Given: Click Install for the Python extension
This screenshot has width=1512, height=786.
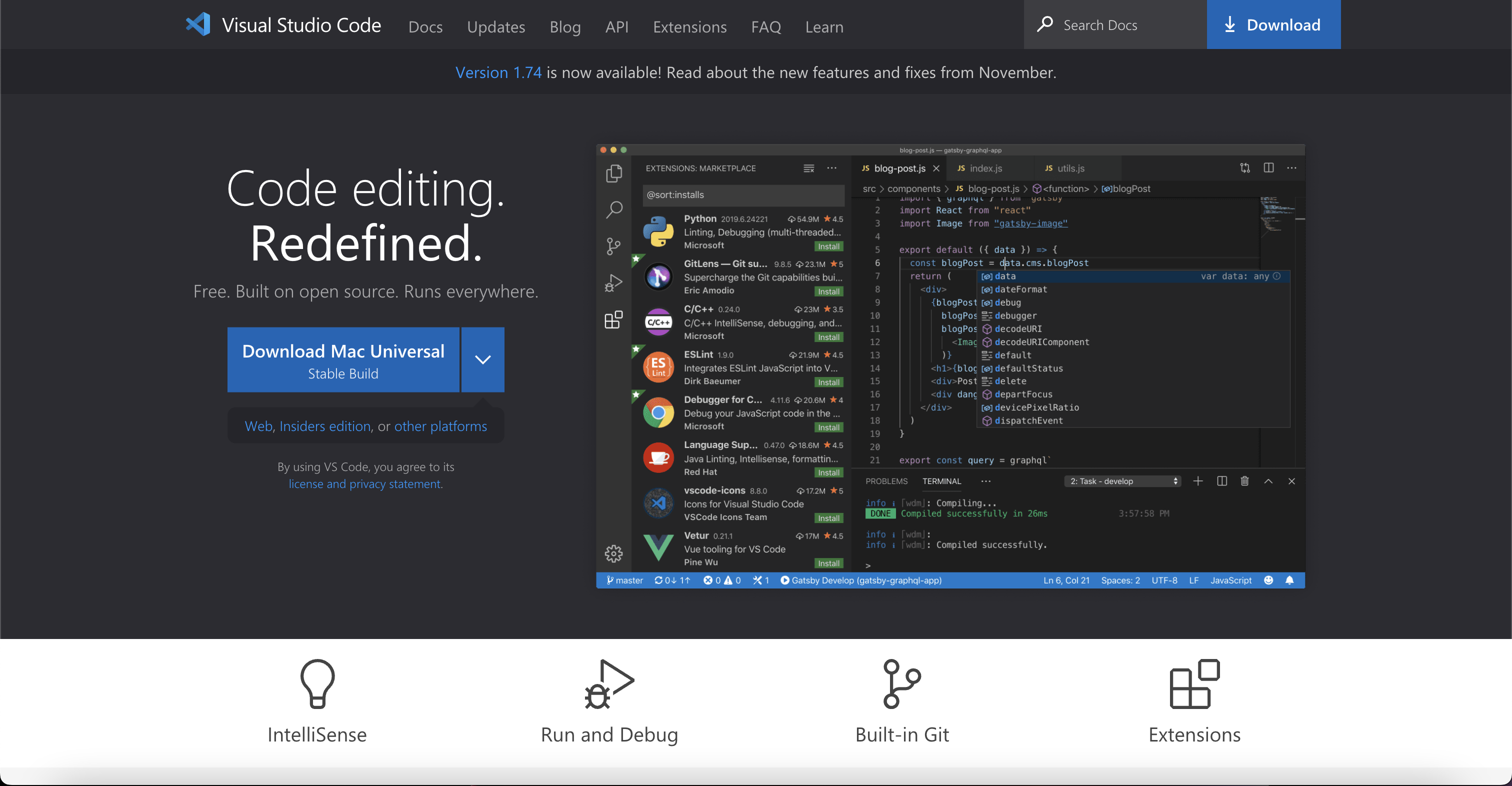Looking at the screenshot, I should point(829,246).
